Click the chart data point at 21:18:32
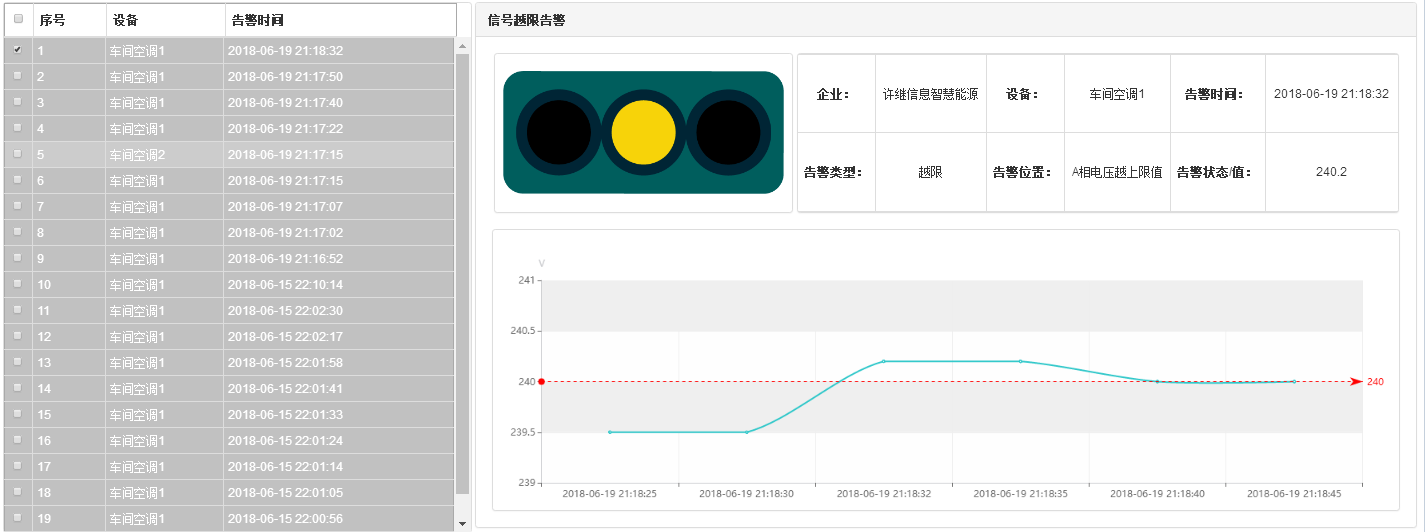Screen dimensions: 1425x532 (884, 361)
